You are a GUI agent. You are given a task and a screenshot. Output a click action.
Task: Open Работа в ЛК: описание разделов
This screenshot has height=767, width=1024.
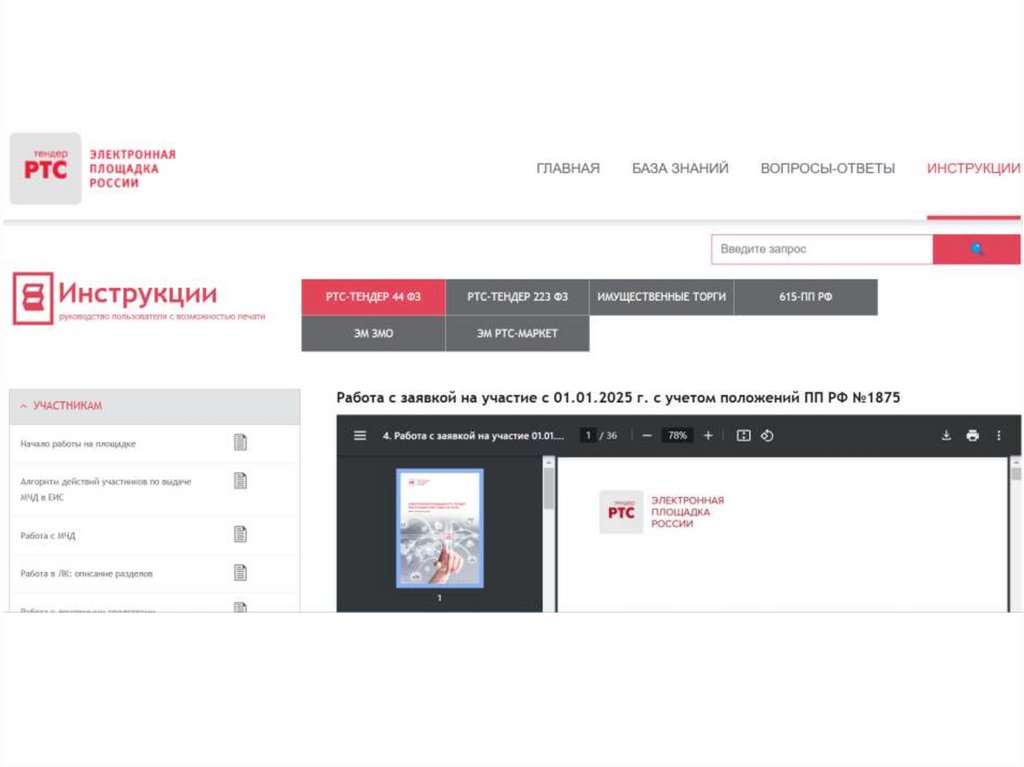(86, 574)
